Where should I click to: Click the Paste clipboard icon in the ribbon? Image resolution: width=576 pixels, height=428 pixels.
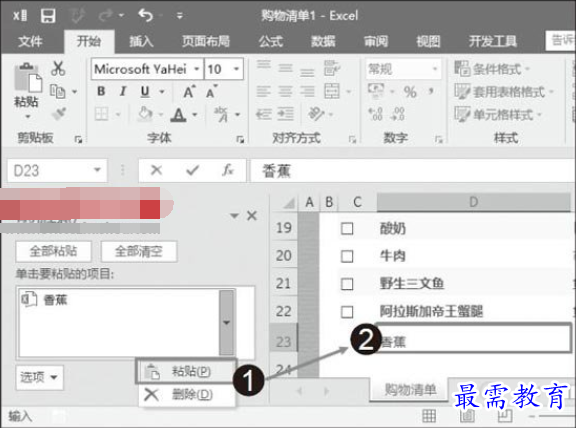pyautogui.click(x=28, y=77)
